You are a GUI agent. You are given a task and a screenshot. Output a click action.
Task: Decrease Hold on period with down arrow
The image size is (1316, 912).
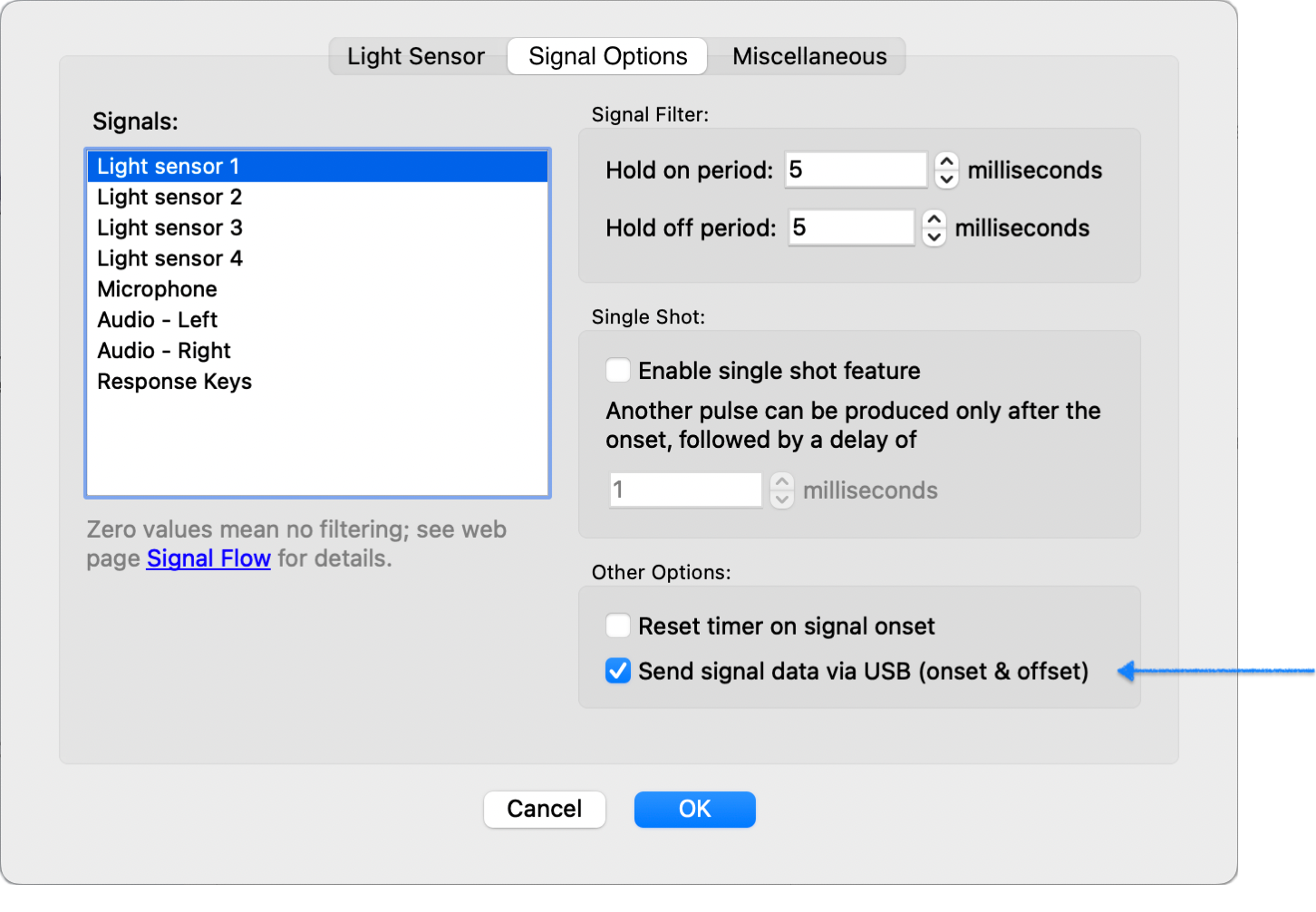(946, 179)
